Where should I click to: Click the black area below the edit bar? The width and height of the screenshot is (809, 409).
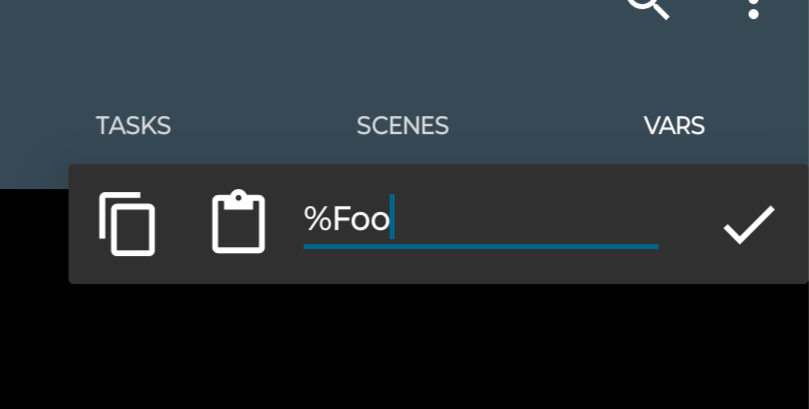[x=400, y=350]
